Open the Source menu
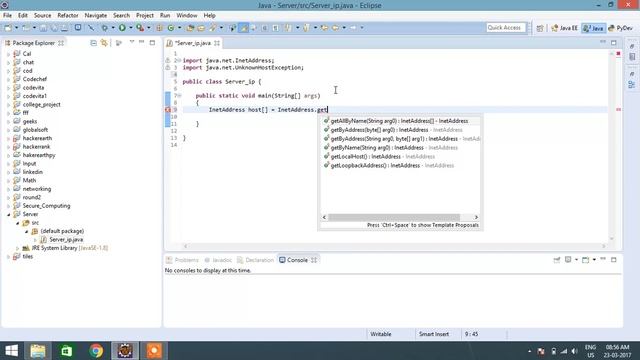 pos(42,16)
